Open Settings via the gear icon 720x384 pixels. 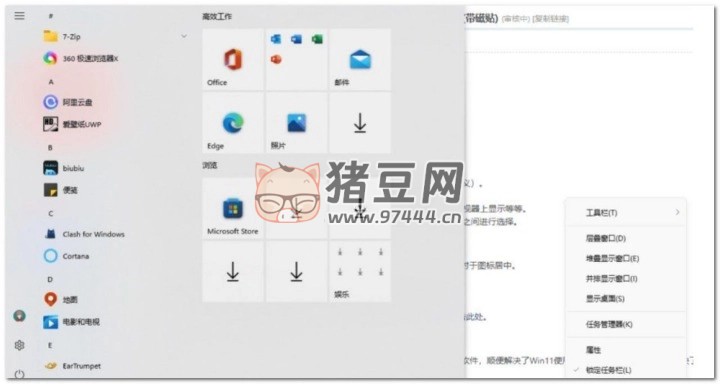point(19,345)
